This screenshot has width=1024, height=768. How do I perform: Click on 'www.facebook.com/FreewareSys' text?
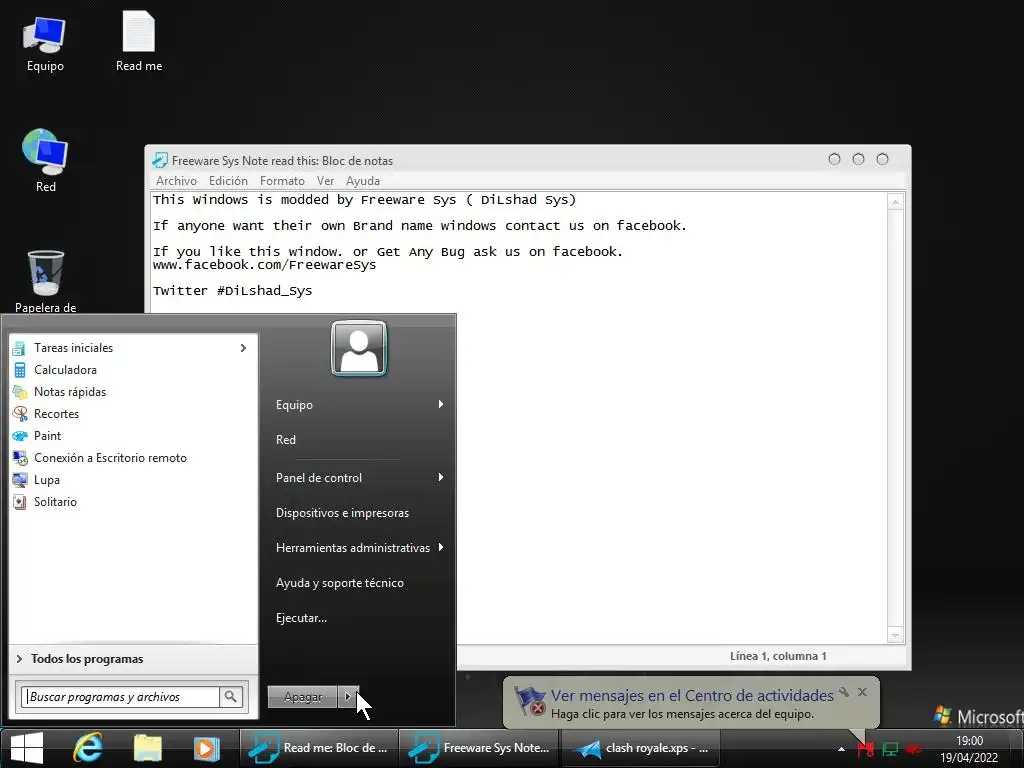coord(264,265)
